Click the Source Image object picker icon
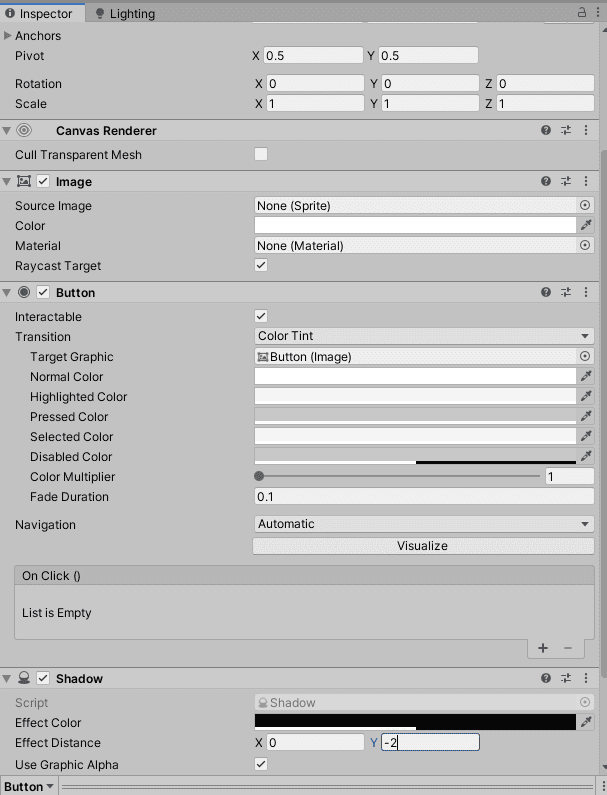 coord(585,205)
